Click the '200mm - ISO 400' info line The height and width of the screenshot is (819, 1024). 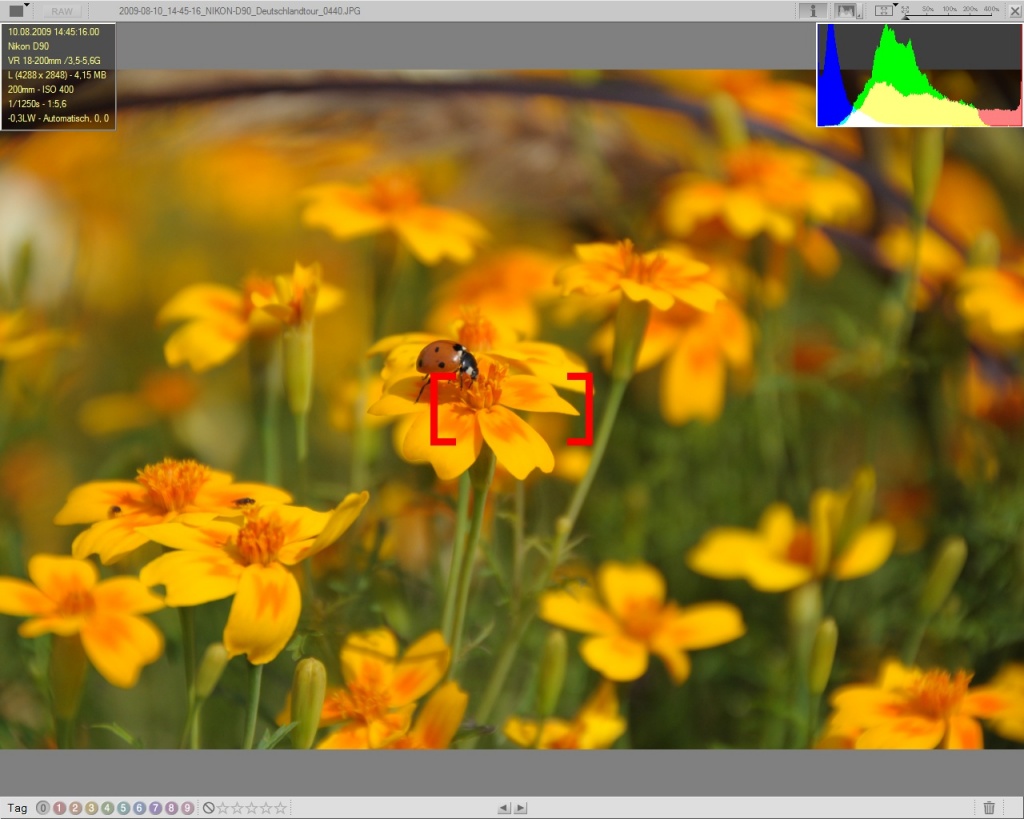pos(40,89)
